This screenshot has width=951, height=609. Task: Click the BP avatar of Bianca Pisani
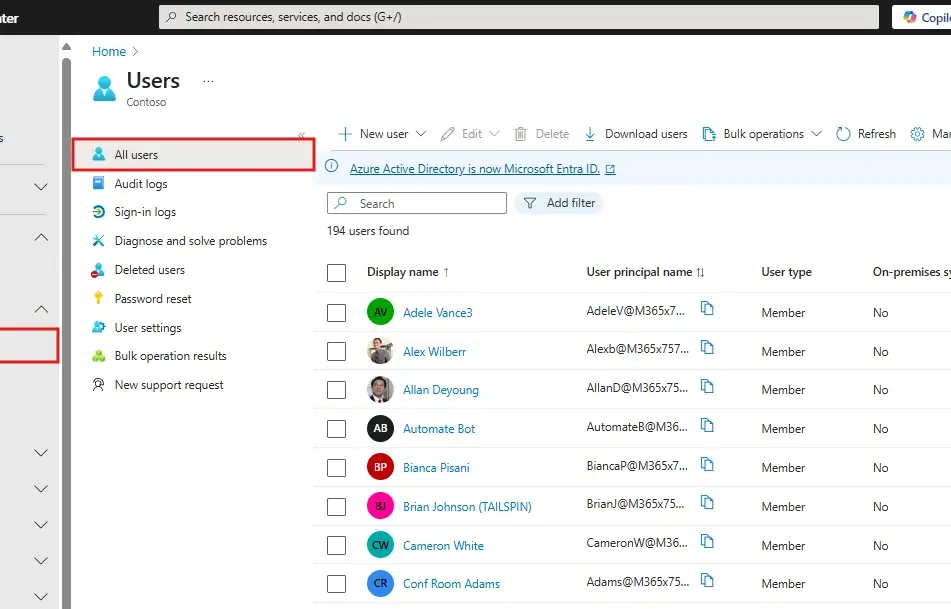pyautogui.click(x=380, y=467)
